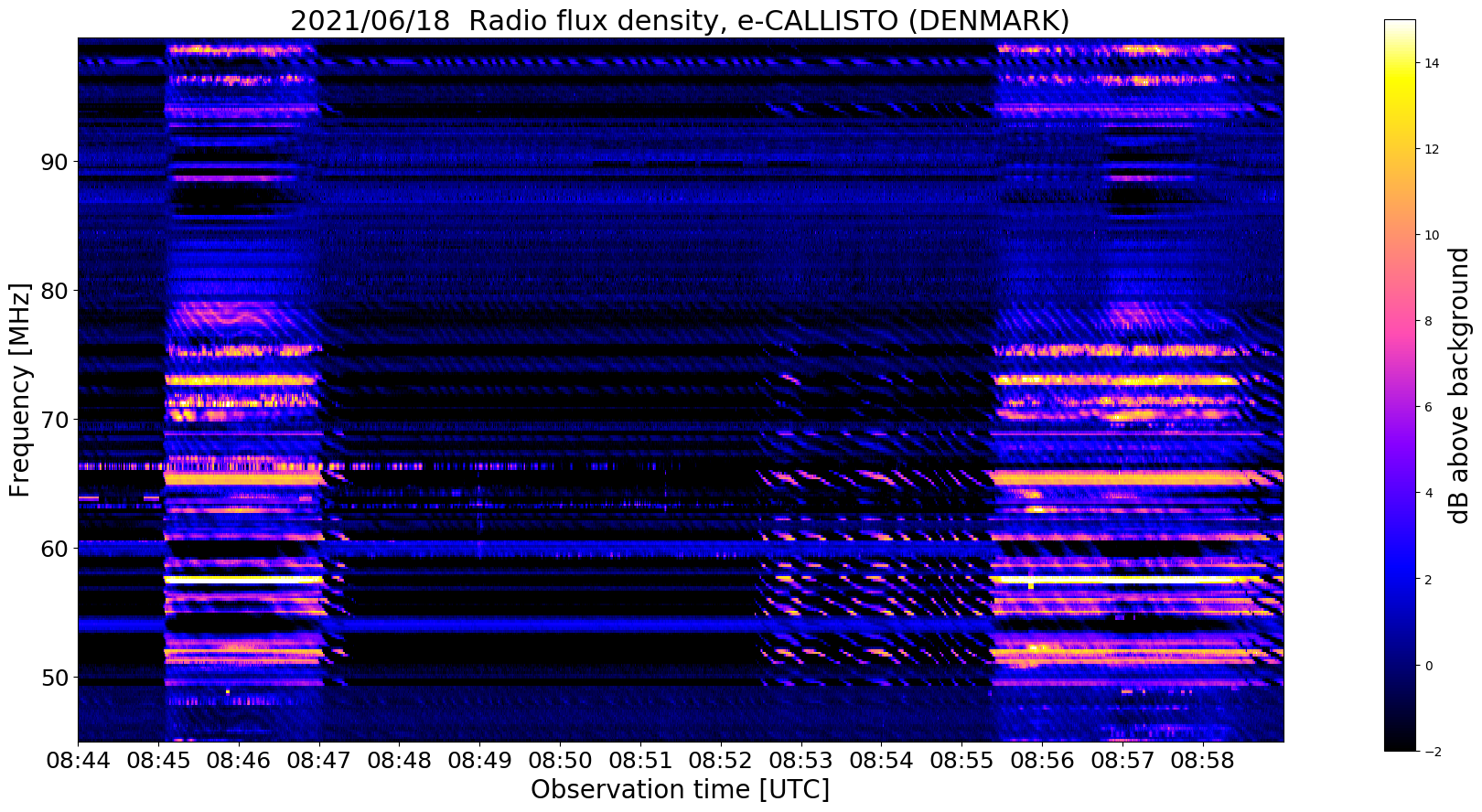Click the colorbar tick label 2
Image resolution: width=1482 pixels, height=812 pixels.
[1428, 579]
